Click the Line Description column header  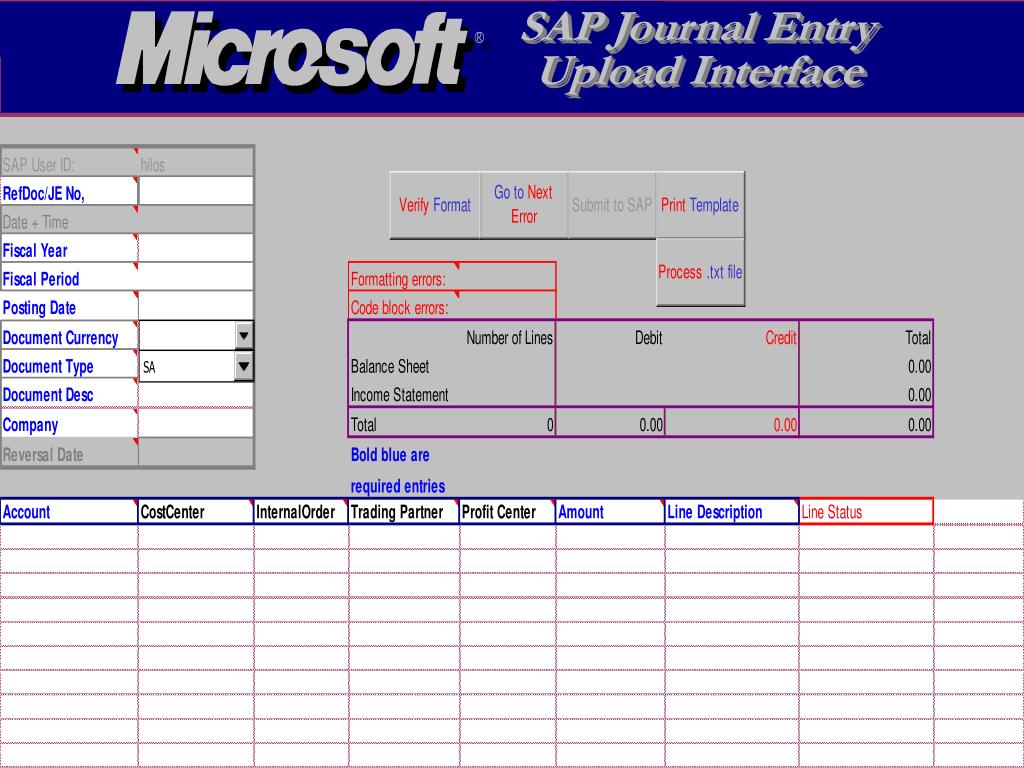[731, 512]
